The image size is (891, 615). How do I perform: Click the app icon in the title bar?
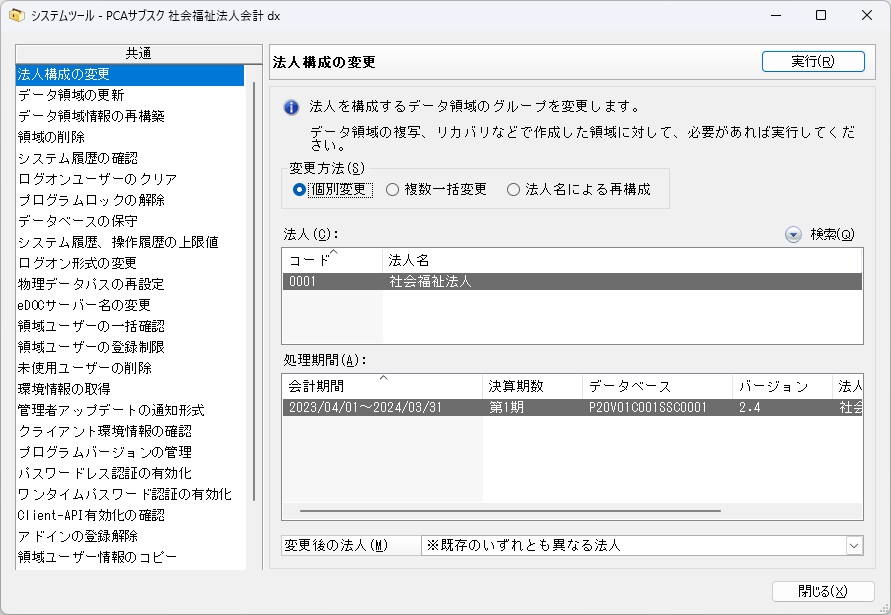point(16,16)
